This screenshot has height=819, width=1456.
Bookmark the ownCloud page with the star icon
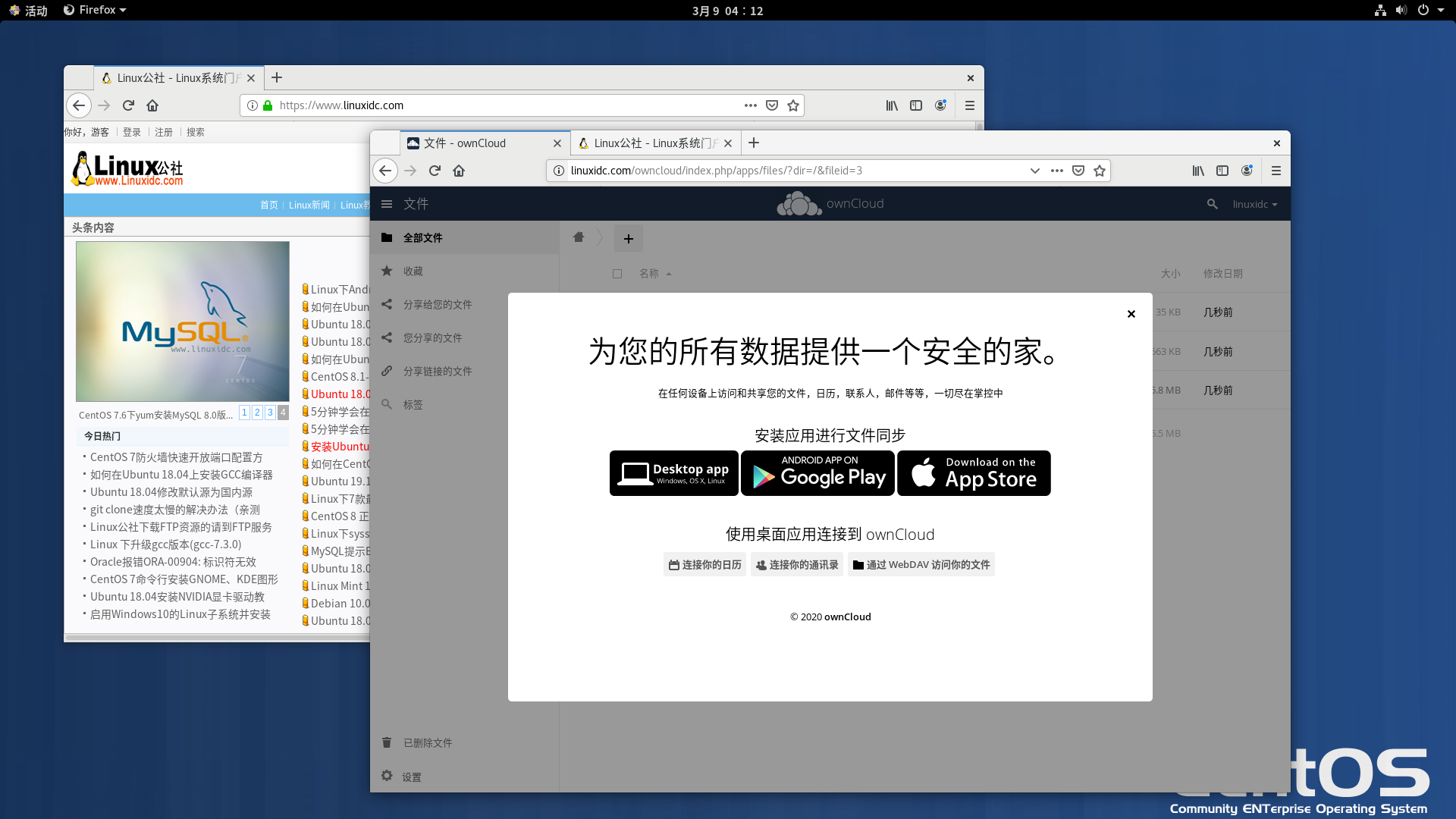[1100, 171]
